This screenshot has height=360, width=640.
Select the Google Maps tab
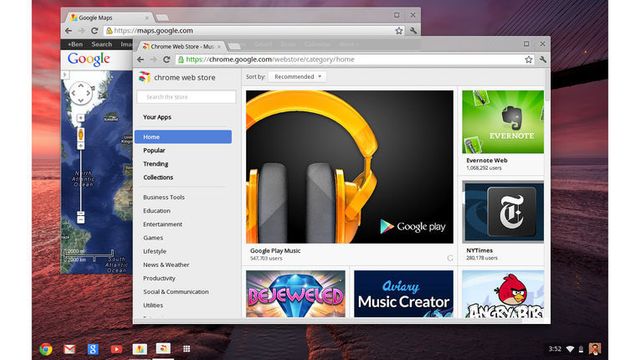[x=110, y=18]
